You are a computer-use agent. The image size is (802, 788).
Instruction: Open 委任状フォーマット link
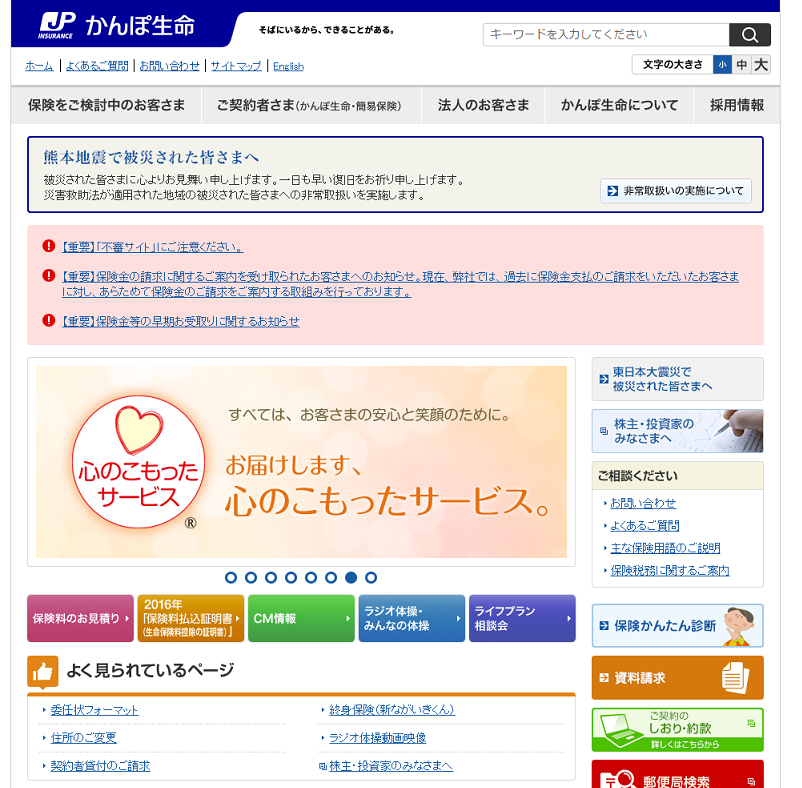[94, 710]
